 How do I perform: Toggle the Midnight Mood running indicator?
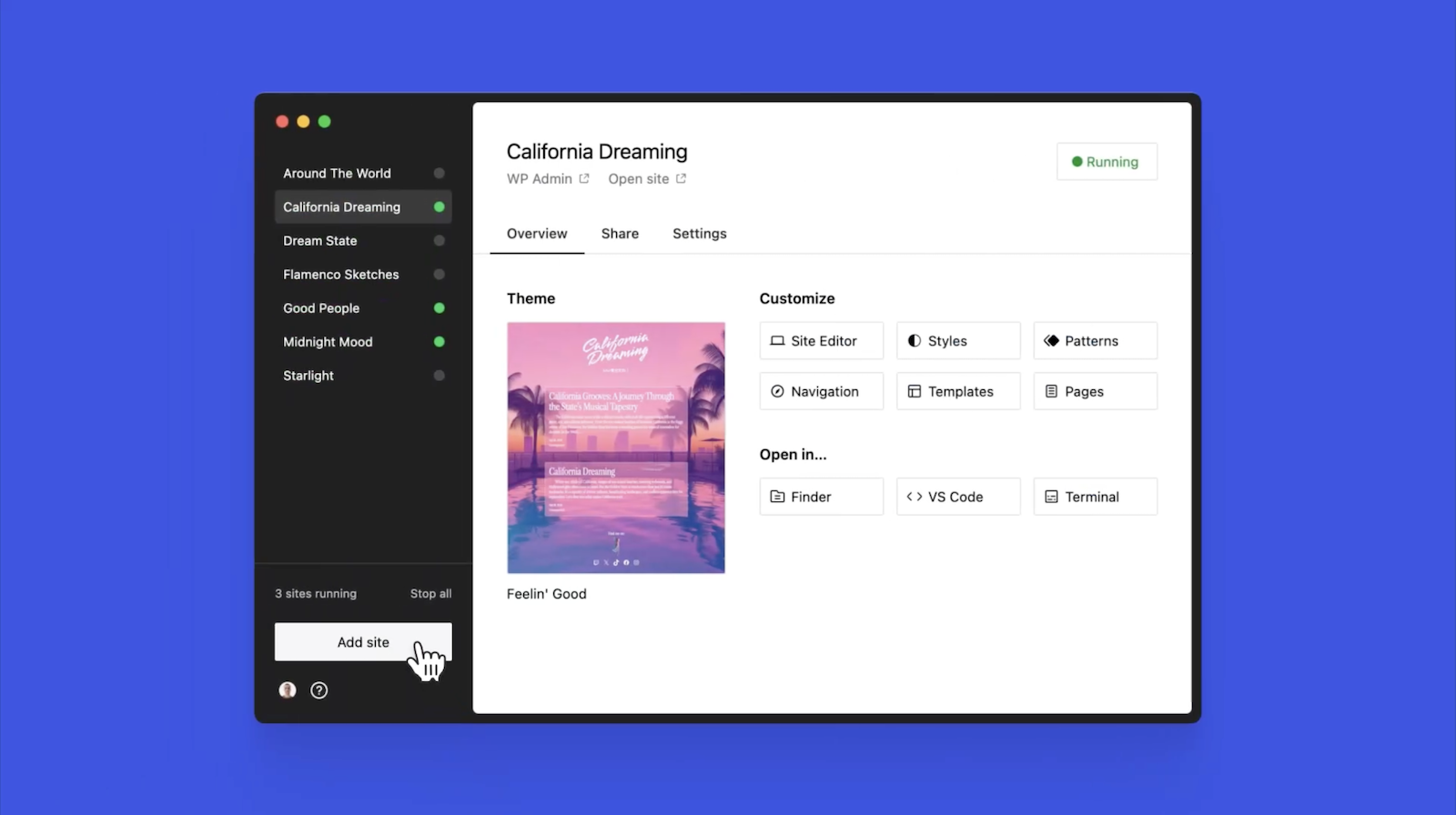click(x=439, y=342)
